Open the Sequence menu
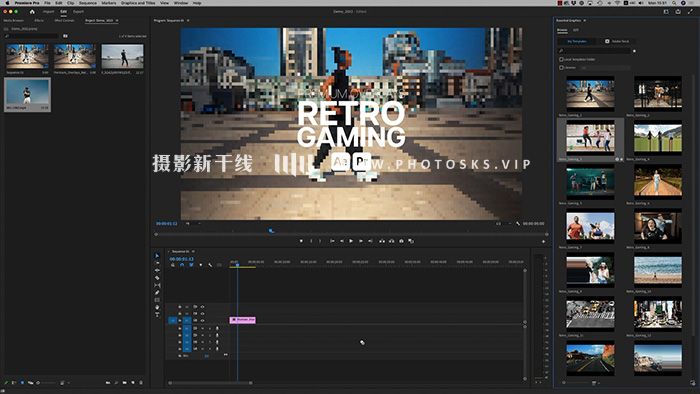Screen dimensions: 700x394 tap(88, 3)
